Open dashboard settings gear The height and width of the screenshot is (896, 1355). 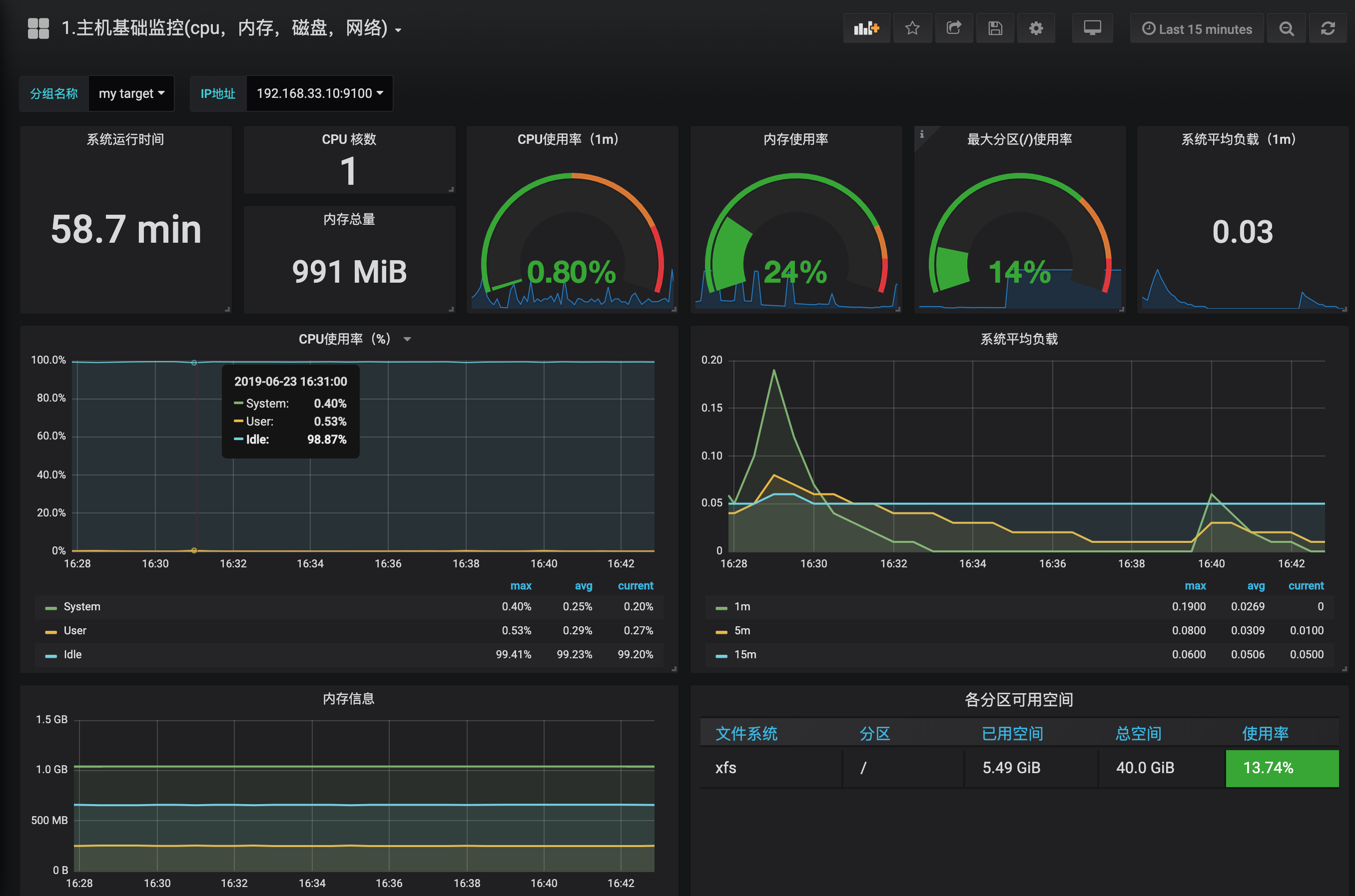tap(1036, 28)
